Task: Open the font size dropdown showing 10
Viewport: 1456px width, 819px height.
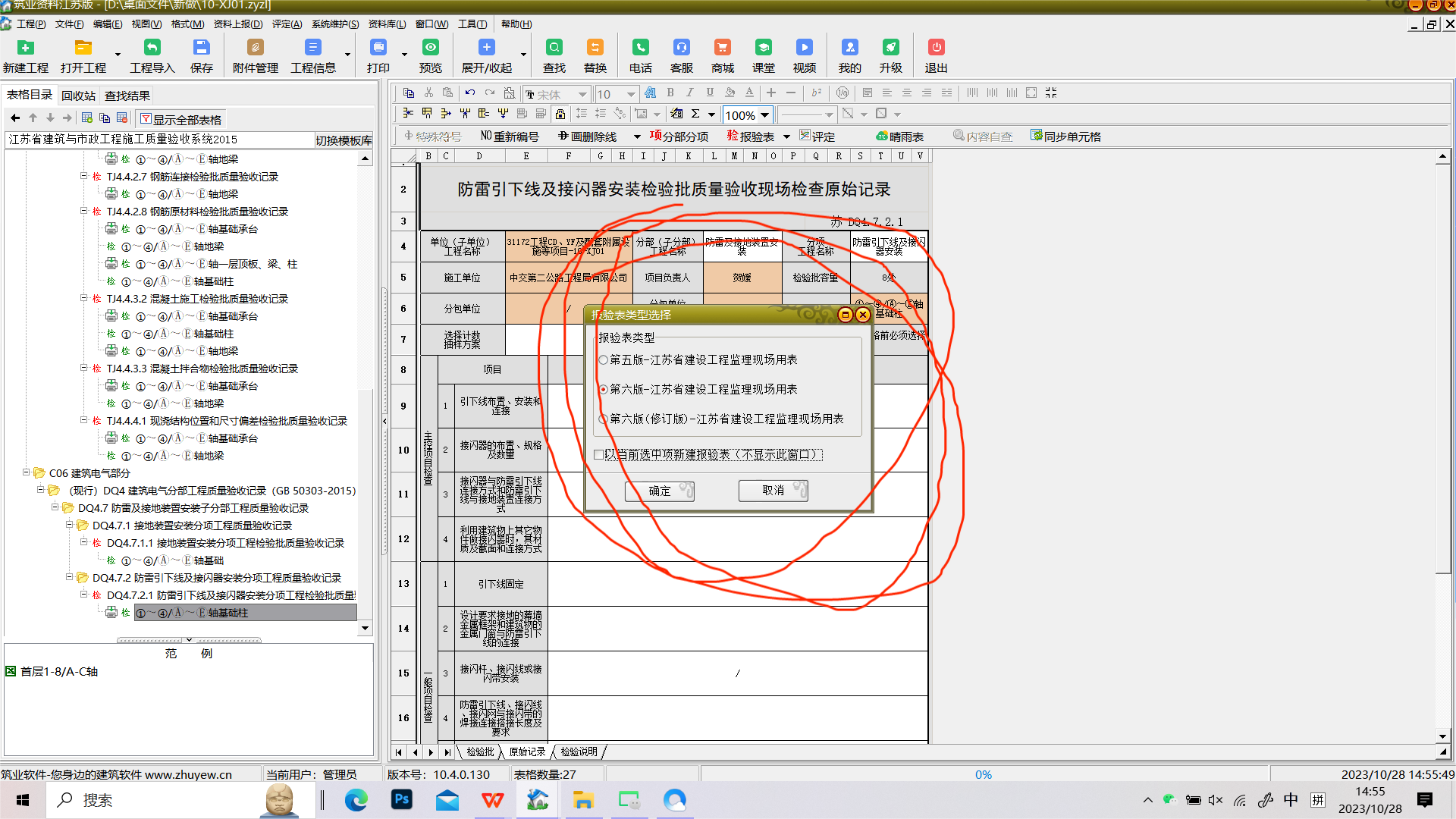Action: pyautogui.click(x=631, y=95)
